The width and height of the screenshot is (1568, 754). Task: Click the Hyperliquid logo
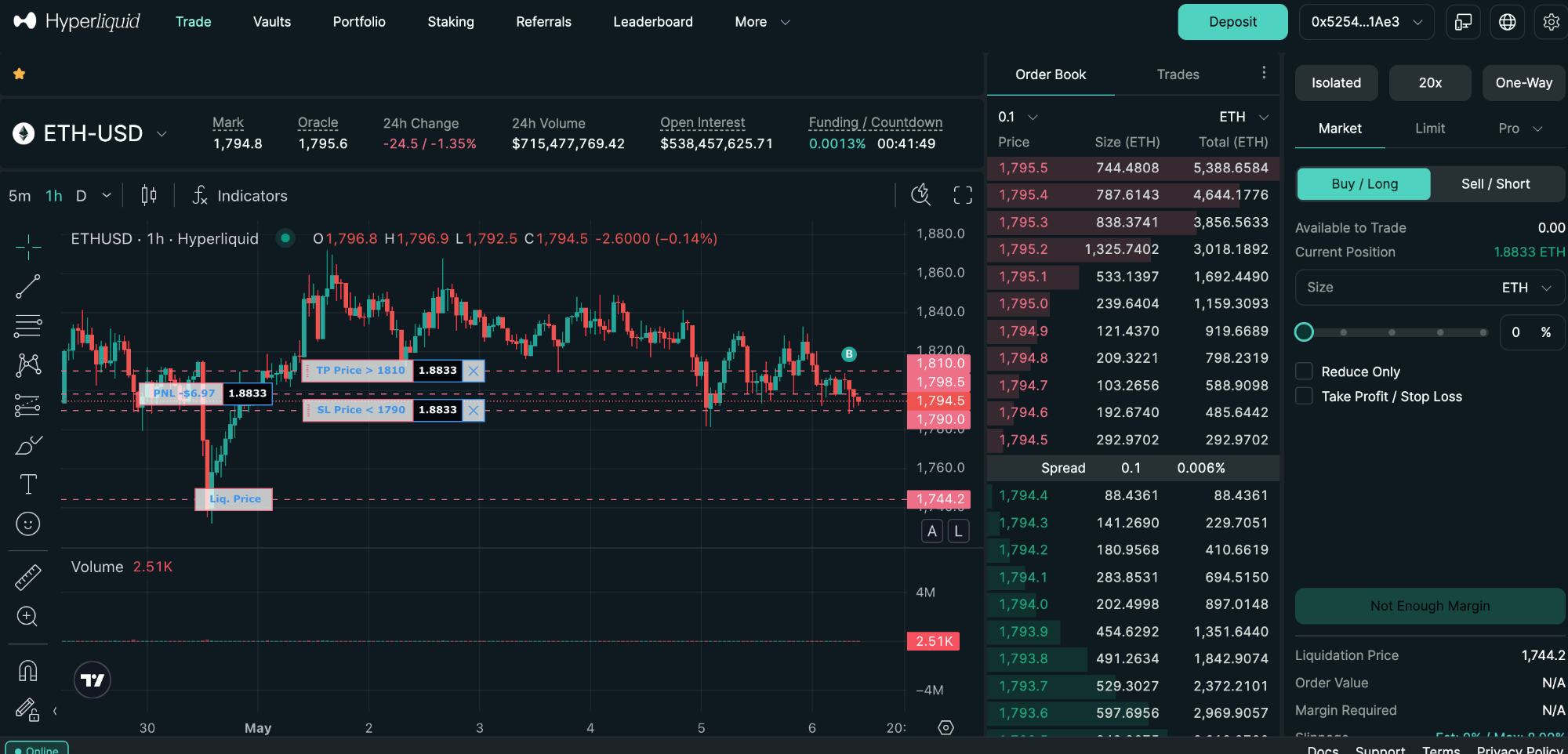pyautogui.click(x=77, y=21)
